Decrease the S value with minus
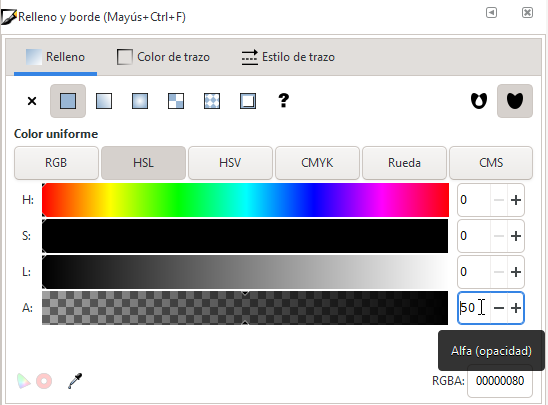548x405 pixels. pos(499,236)
